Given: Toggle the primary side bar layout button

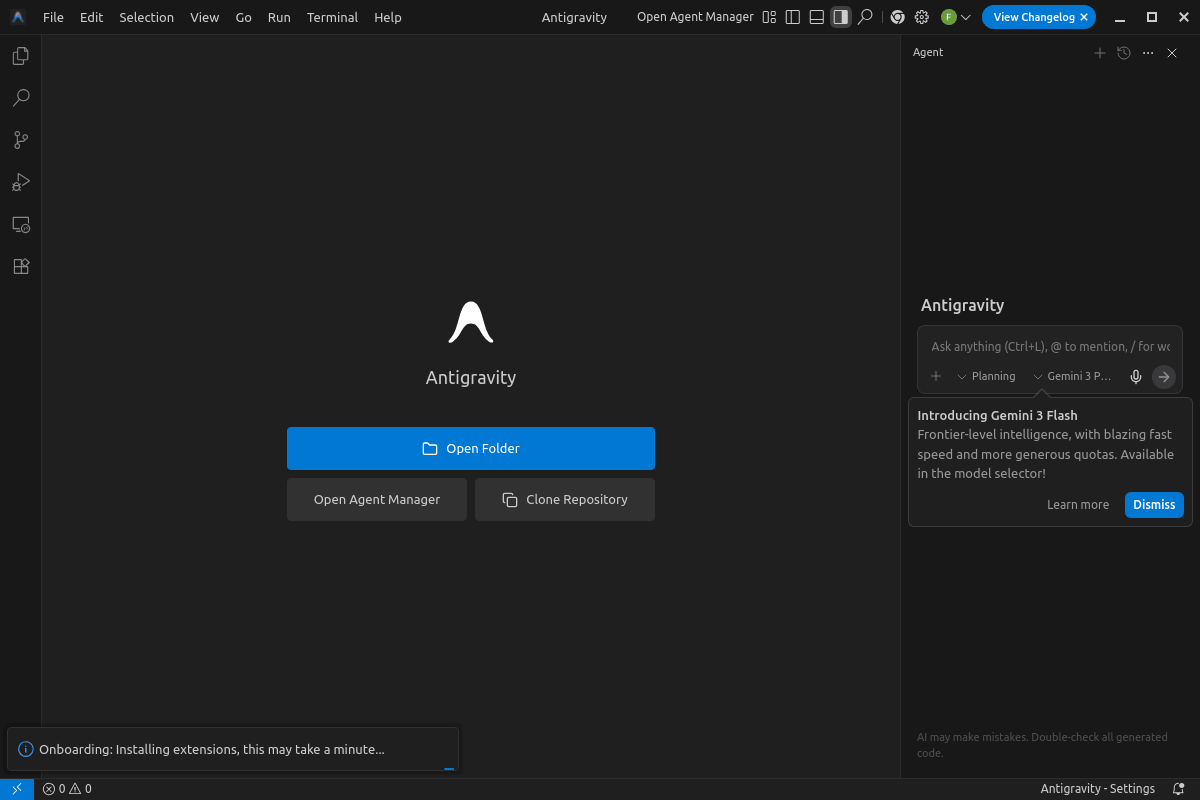Looking at the screenshot, I should coord(792,17).
